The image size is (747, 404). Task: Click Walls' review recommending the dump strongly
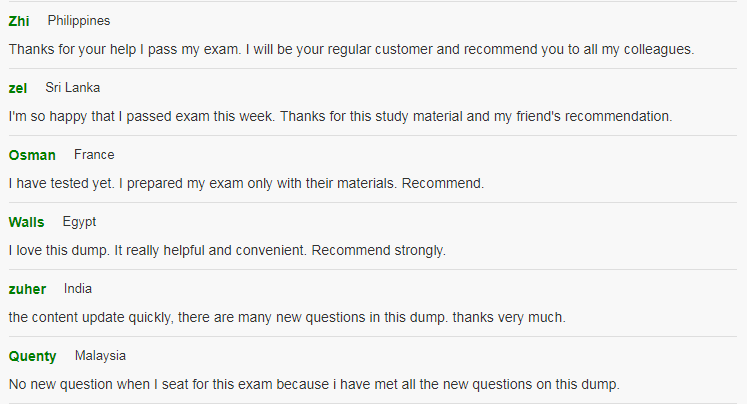[227, 251]
